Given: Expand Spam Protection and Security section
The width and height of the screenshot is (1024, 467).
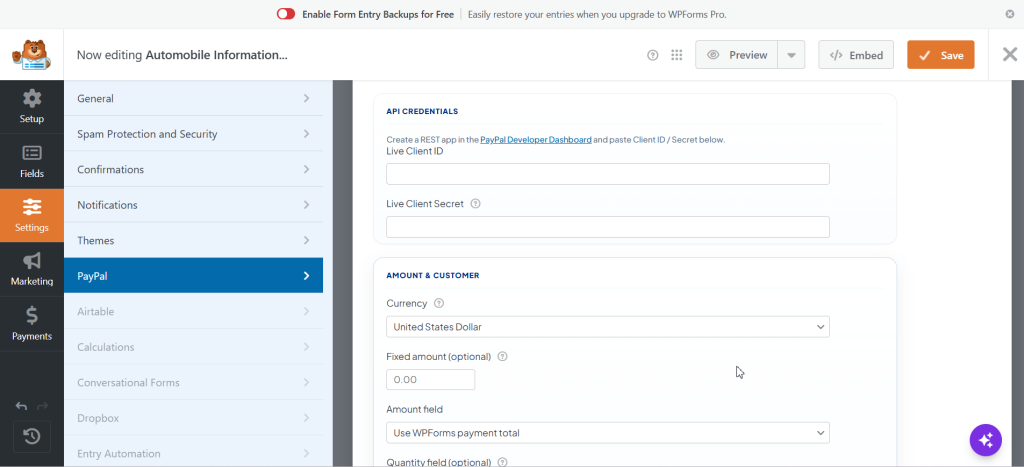Looking at the screenshot, I should 193,134.
